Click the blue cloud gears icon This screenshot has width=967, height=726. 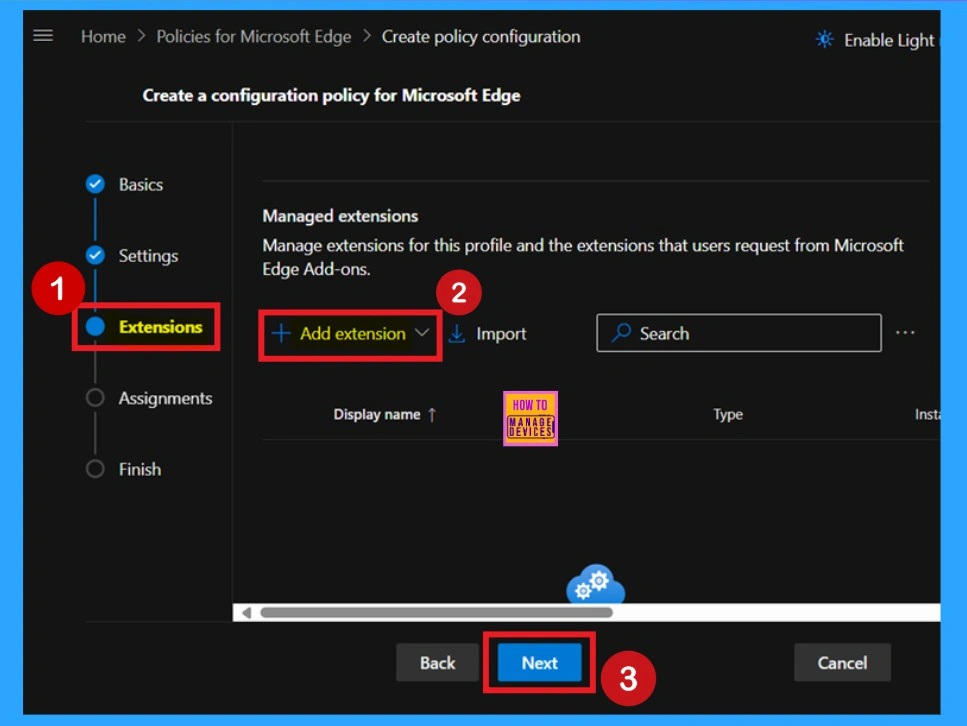[595, 584]
